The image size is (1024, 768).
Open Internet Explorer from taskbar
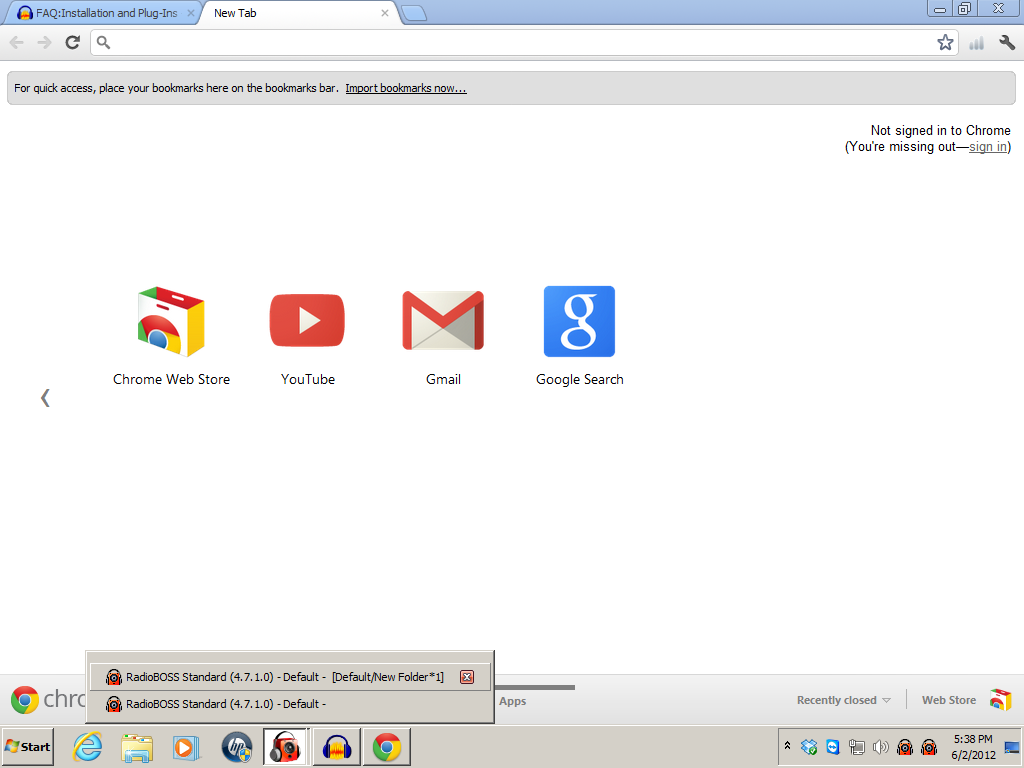tap(88, 746)
